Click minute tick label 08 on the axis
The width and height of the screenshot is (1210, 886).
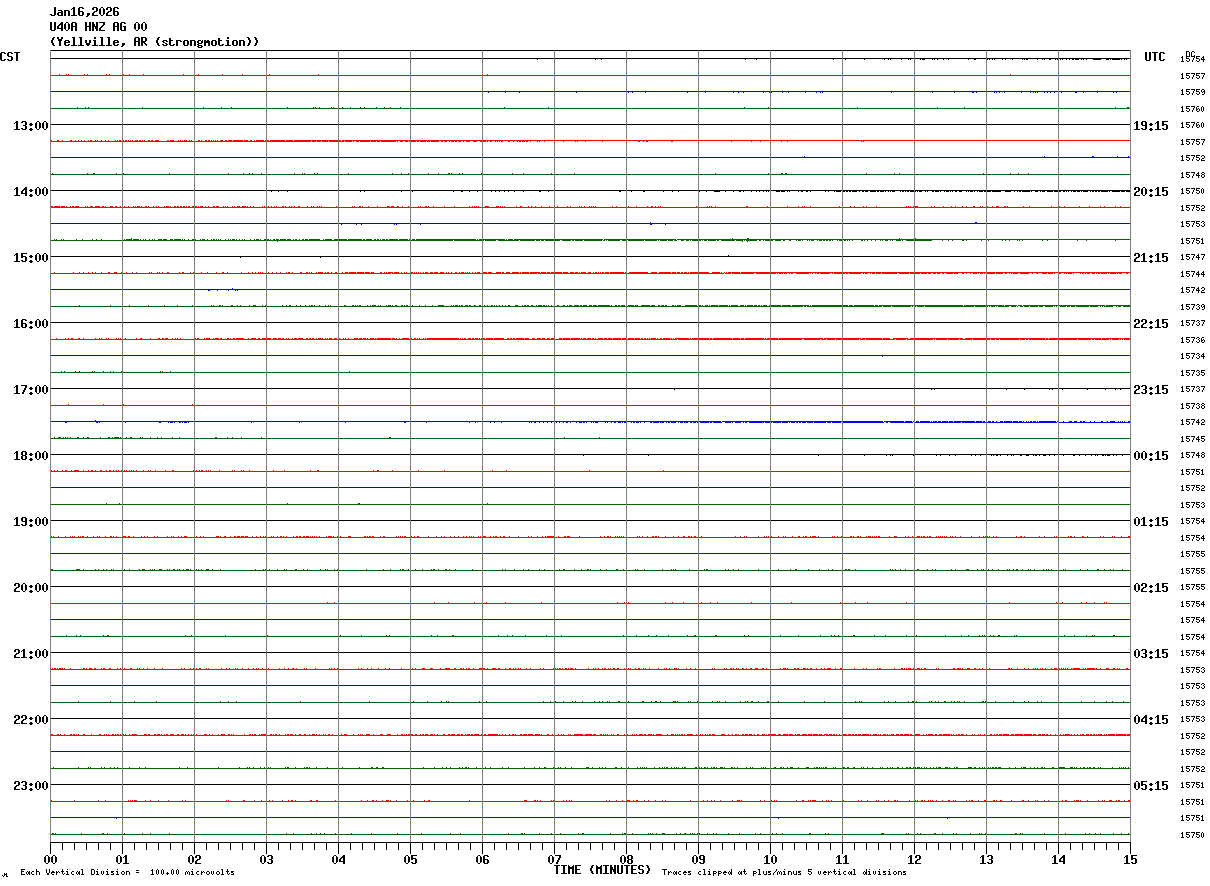[626, 859]
